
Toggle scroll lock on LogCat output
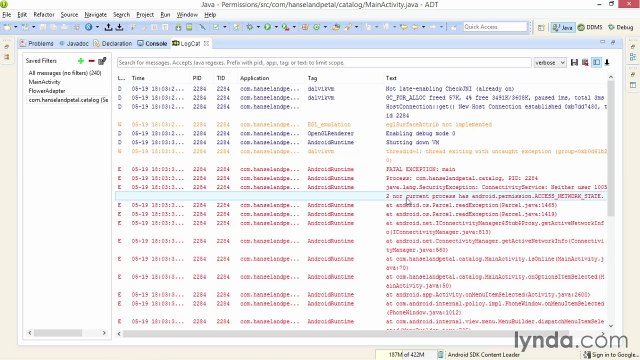(607, 62)
